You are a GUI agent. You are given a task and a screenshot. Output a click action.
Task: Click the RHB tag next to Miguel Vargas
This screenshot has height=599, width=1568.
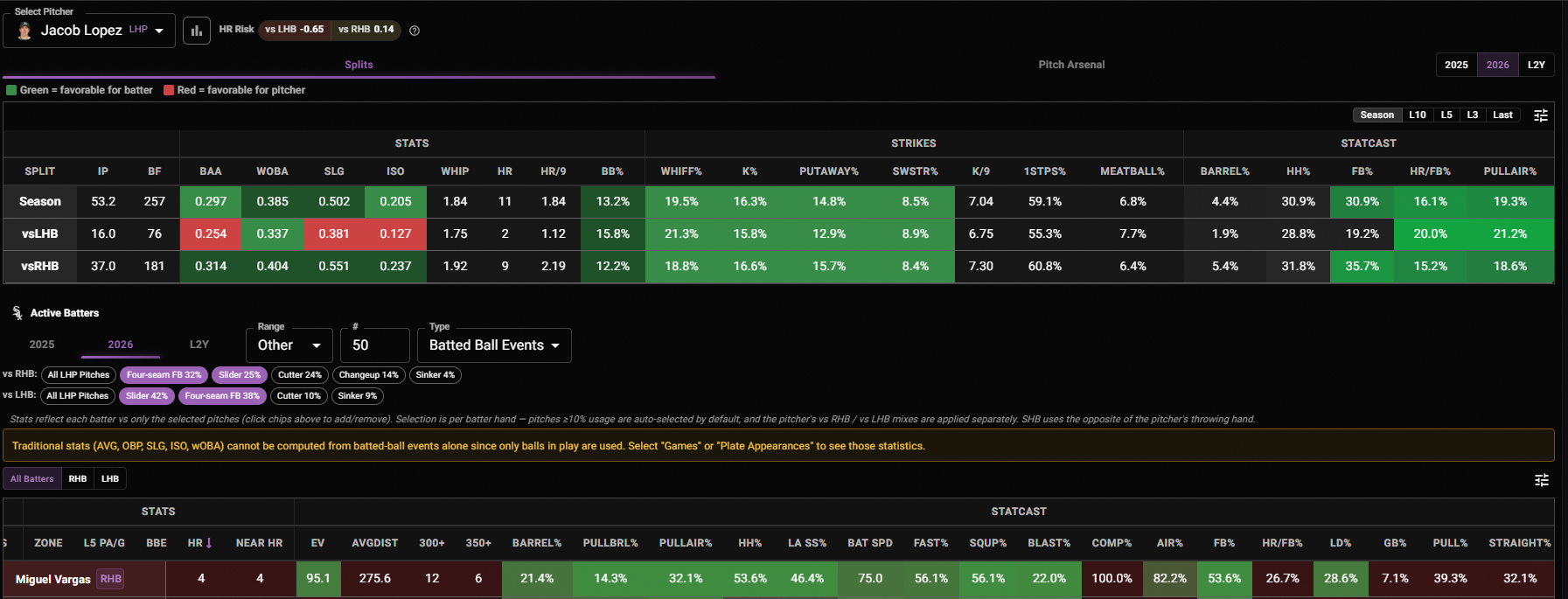[110, 579]
